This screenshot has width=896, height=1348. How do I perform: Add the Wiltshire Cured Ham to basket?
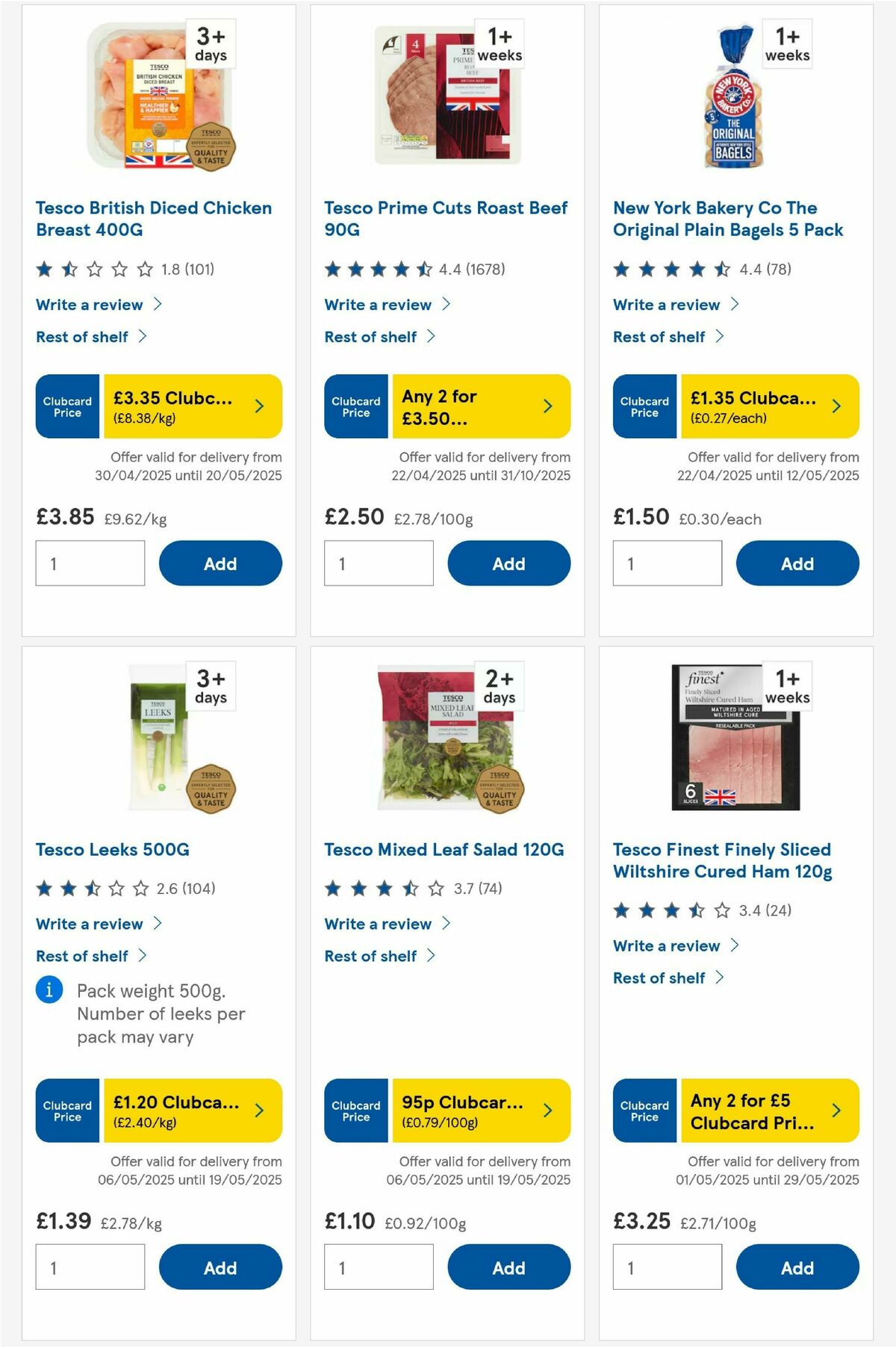tap(797, 1267)
